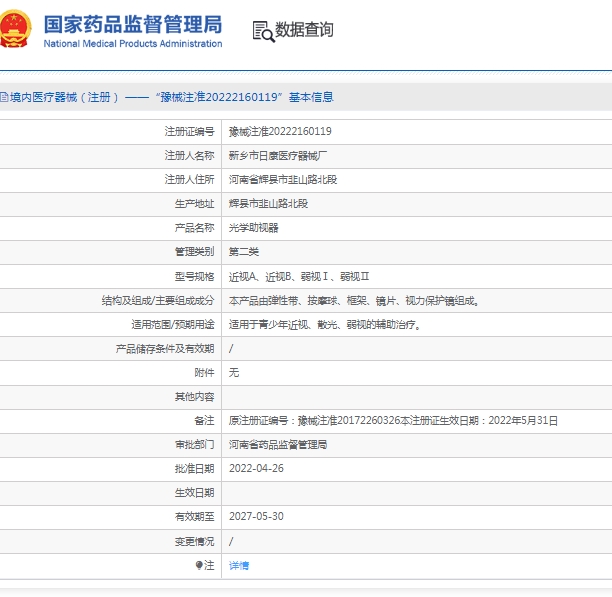Select slash value of 变更情况
The height and width of the screenshot is (597, 612).
231,542
